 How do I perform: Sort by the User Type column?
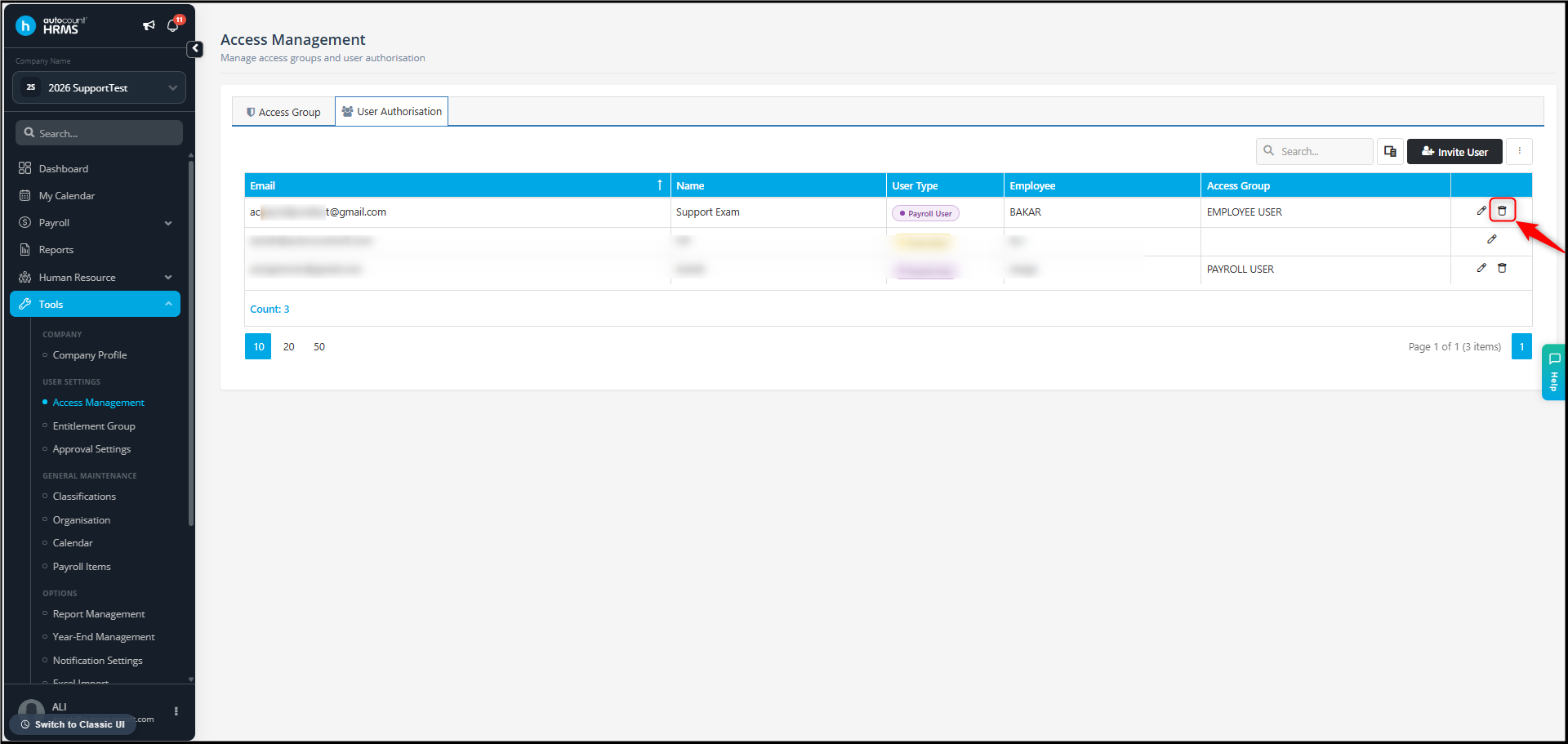point(945,185)
